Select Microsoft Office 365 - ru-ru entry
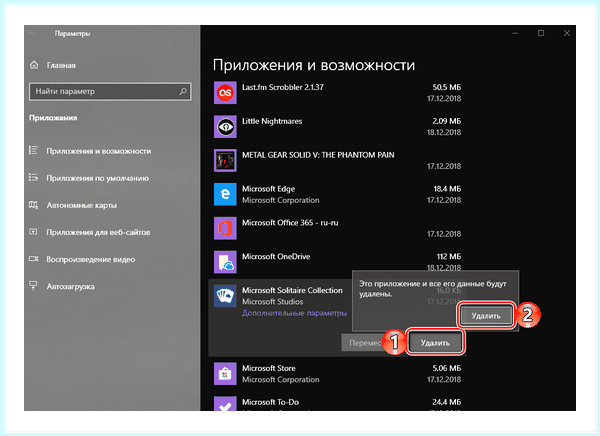 pos(290,223)
